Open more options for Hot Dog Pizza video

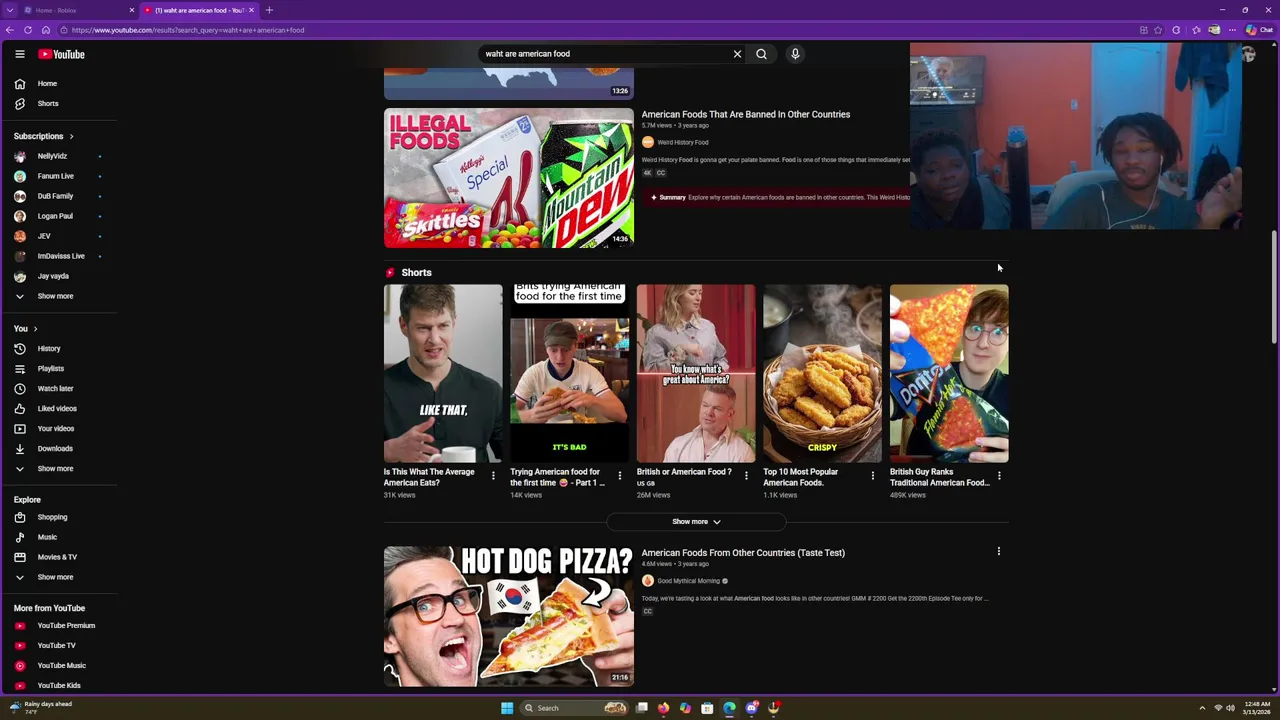point(998,552)
